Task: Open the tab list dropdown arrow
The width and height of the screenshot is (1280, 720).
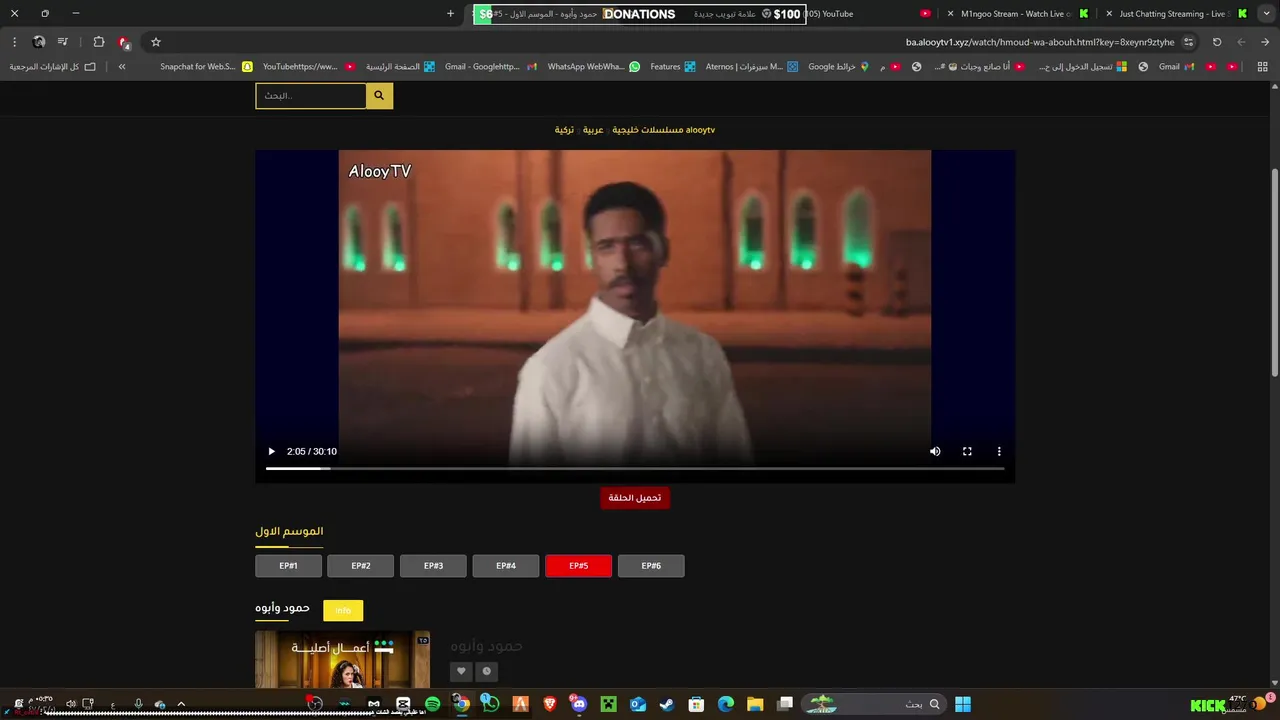Action: [x=1266, y=14]
